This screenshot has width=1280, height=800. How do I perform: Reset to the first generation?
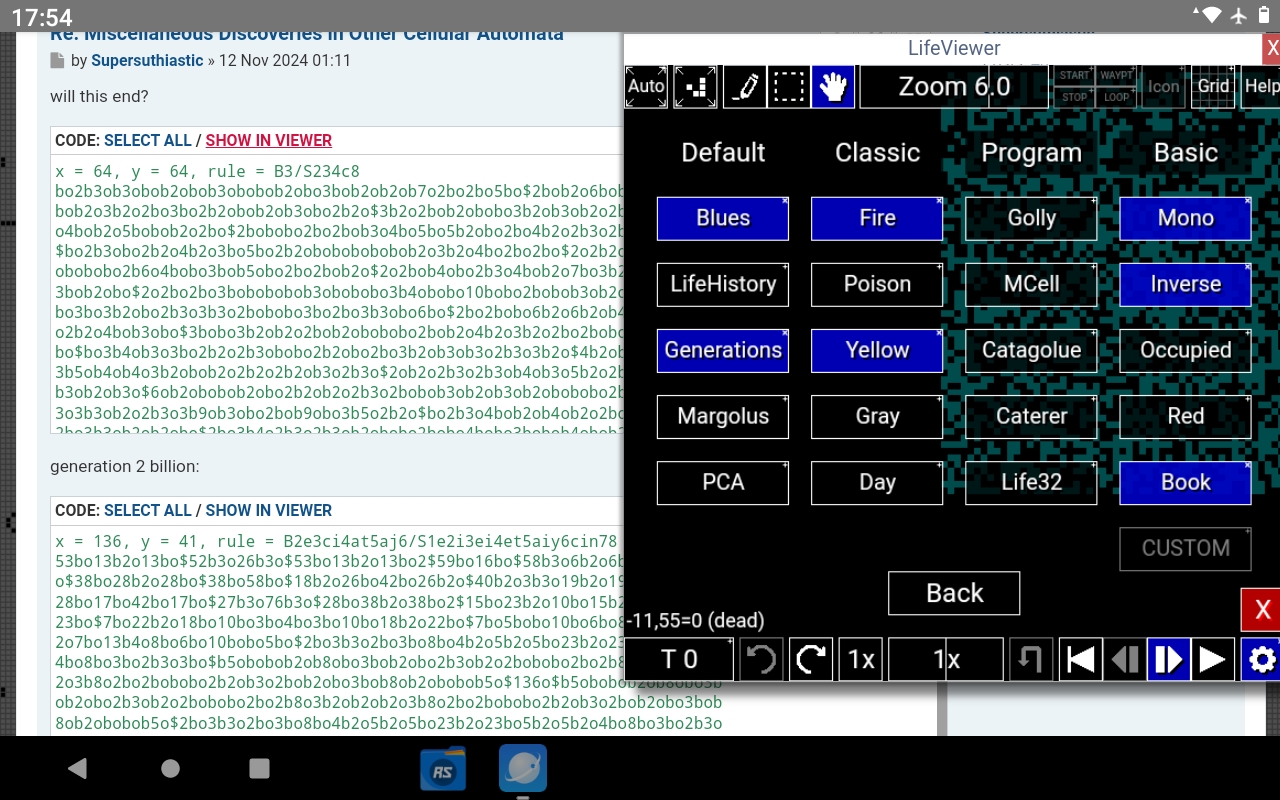click(x=1080, y=660)
